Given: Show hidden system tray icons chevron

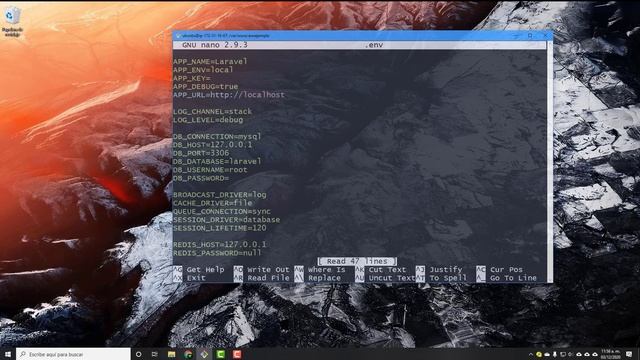Looking at the screenshot, I should point(531,354).
